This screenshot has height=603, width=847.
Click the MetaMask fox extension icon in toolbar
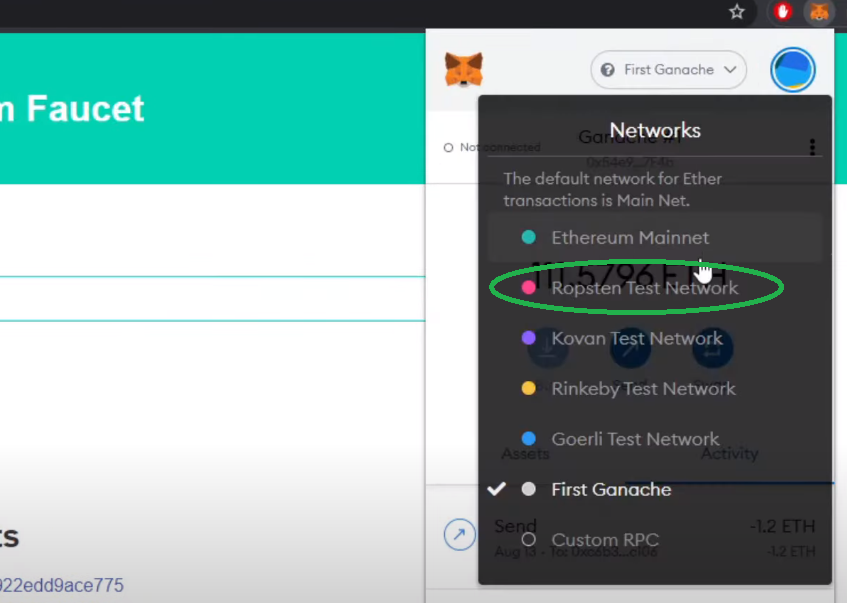[819, 11]
